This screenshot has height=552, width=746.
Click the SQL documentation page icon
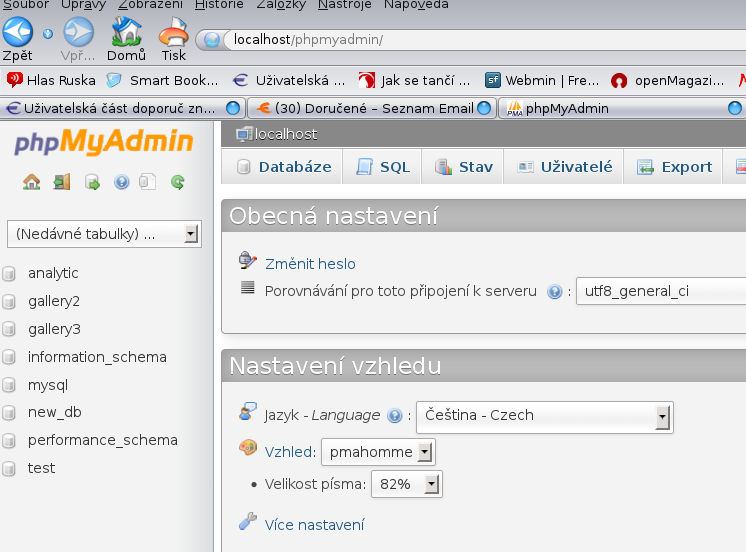pos(147,182)
